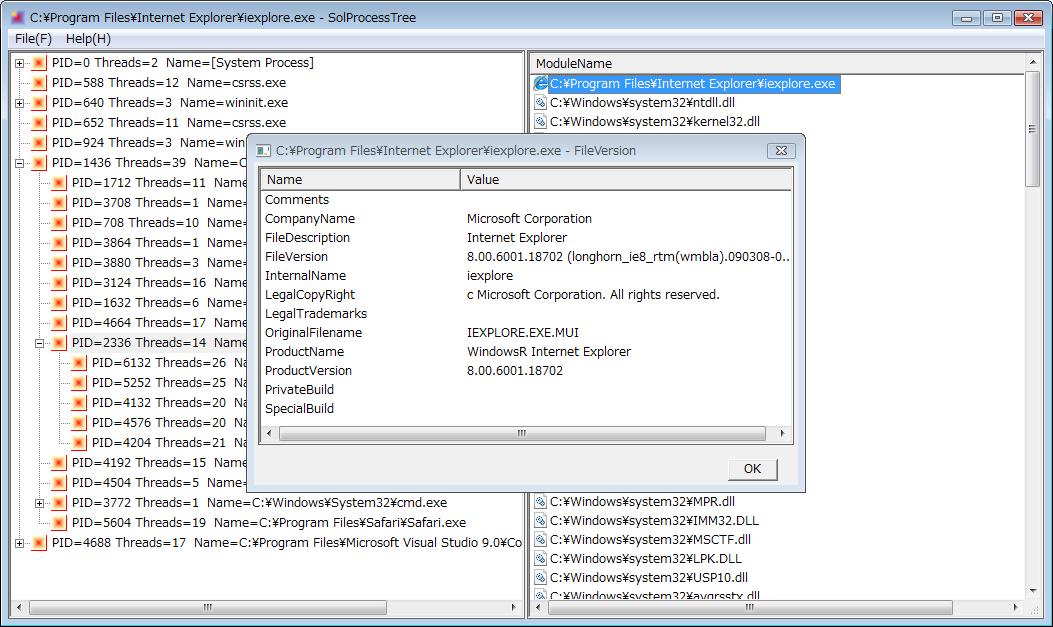Select the PID=4688 Microsoft Visual Studio row

[287, 543]
